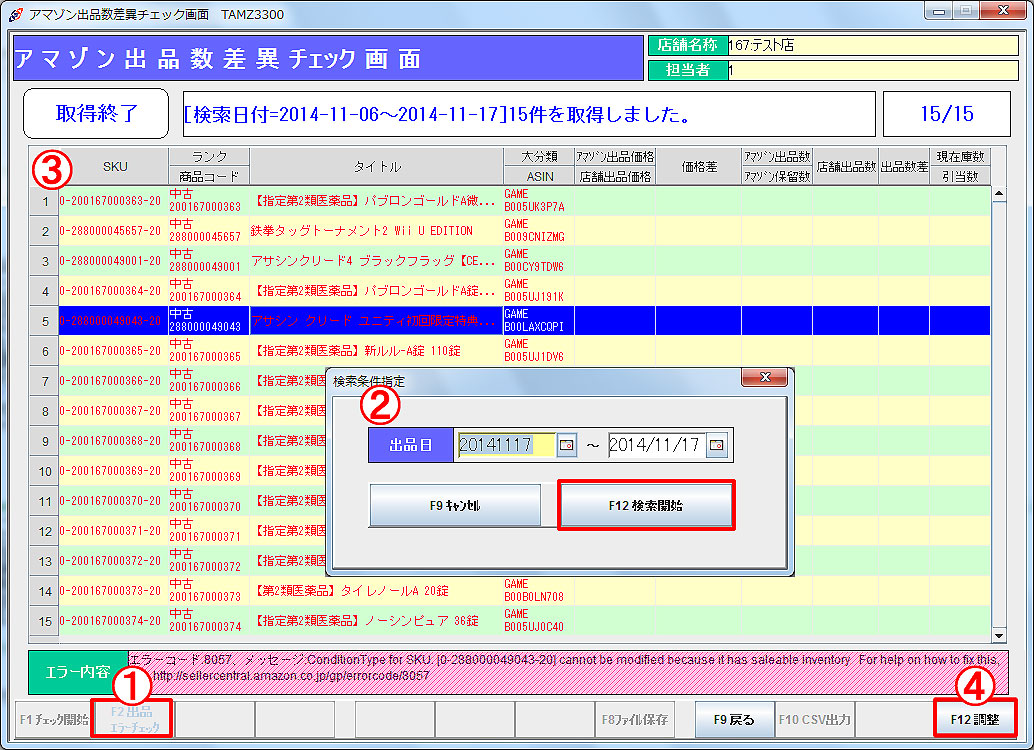Select row number 5 header
This screenshot has width=1034, height=750.
point(45,321)
